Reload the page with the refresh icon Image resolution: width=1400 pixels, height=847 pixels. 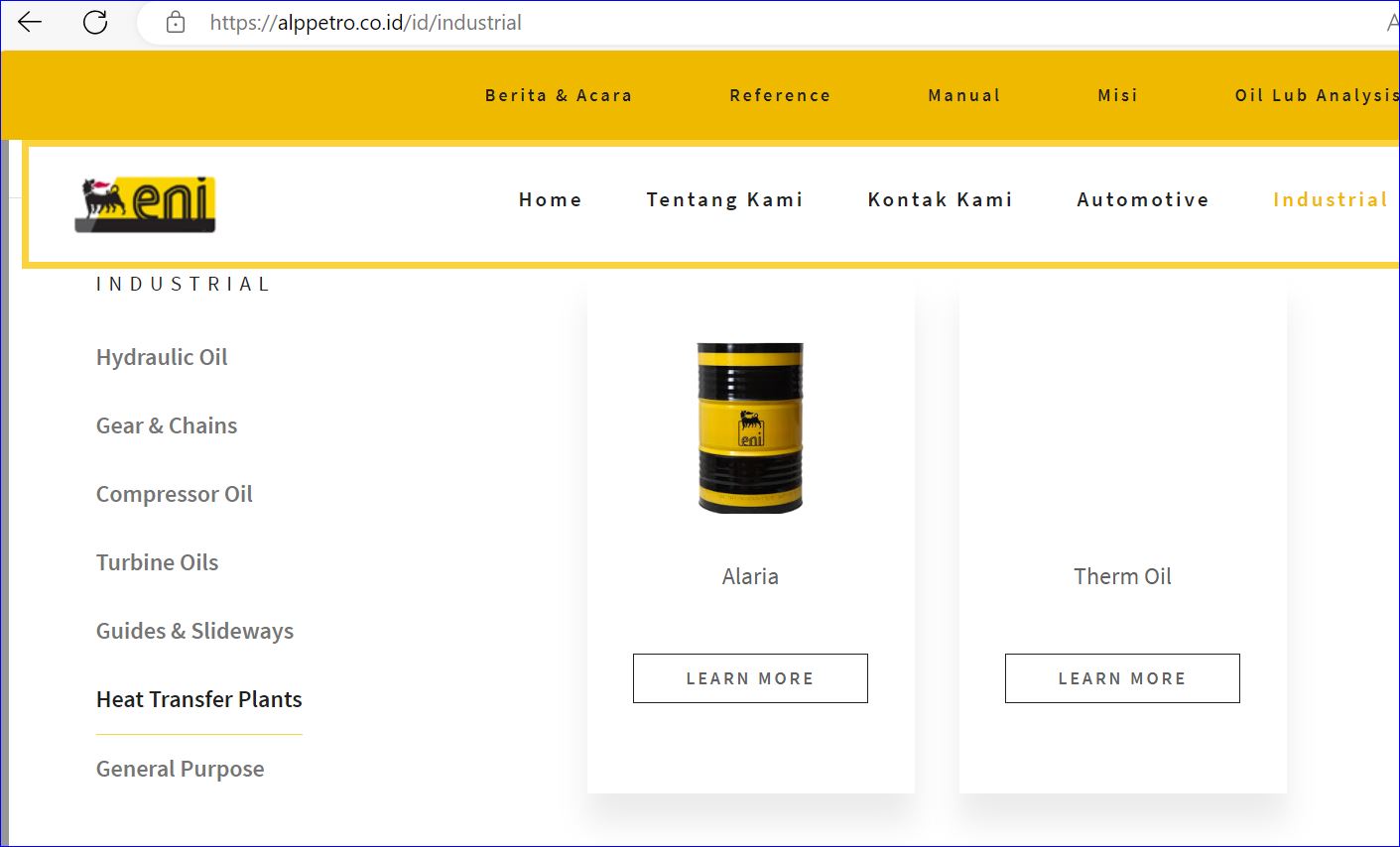[95, 22]
